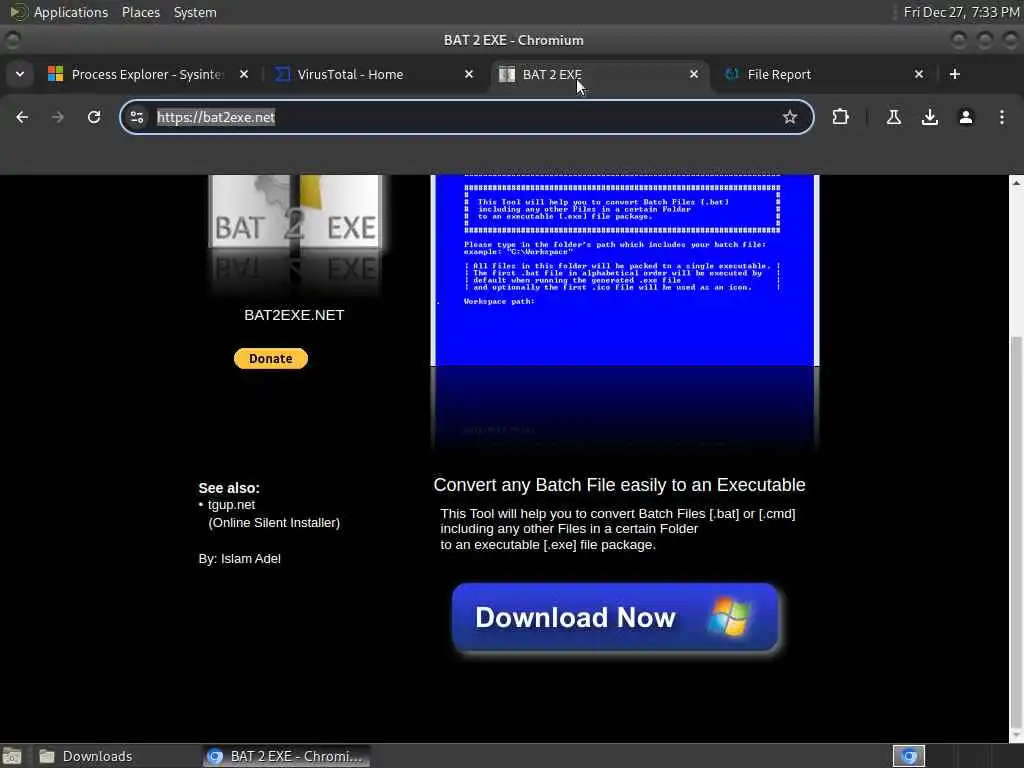Open the tgup.net link
The height and width of the screenshot is (768, 1024).
coord(231,505)
